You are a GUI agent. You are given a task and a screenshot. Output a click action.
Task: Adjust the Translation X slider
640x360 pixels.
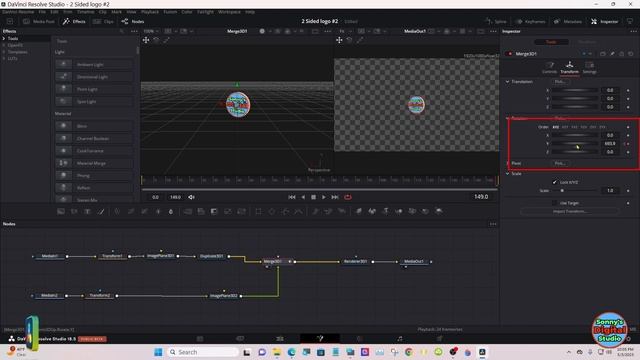click(x=574, y=90)
